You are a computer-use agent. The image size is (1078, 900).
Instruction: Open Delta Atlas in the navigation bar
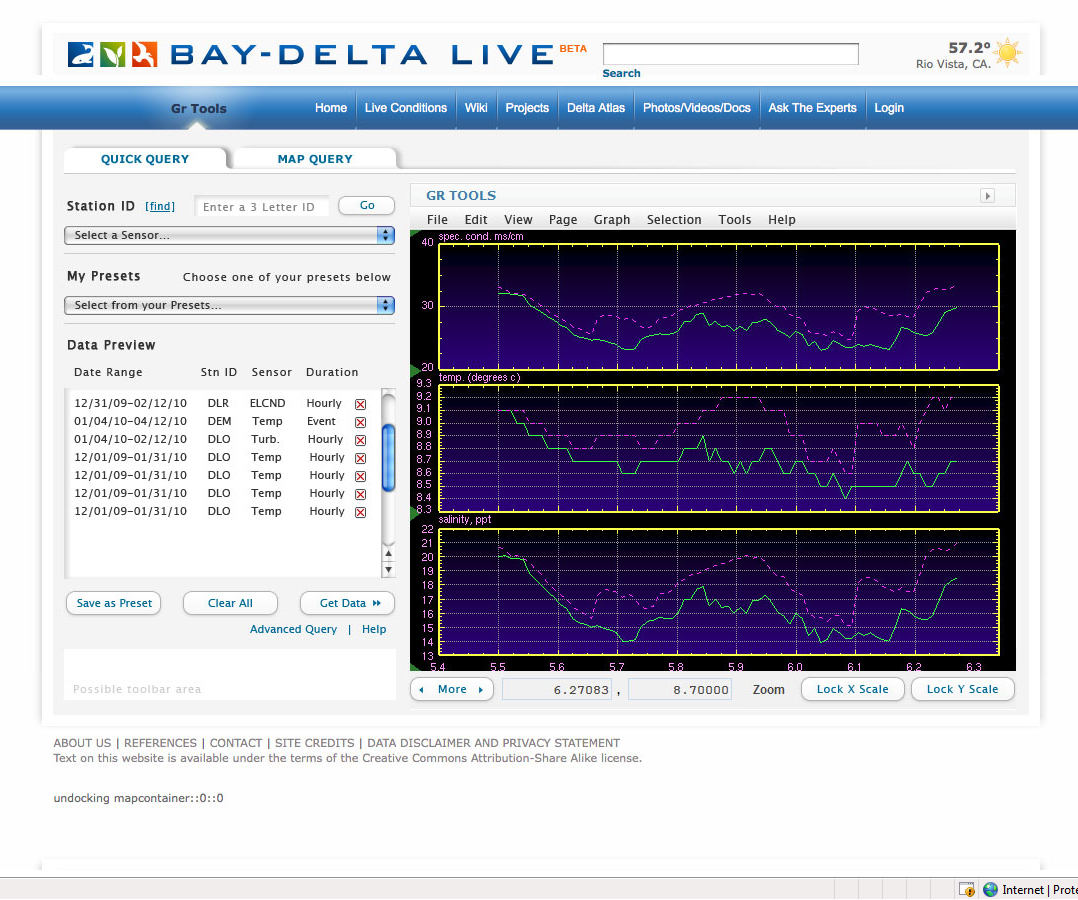tap(596, 108)
